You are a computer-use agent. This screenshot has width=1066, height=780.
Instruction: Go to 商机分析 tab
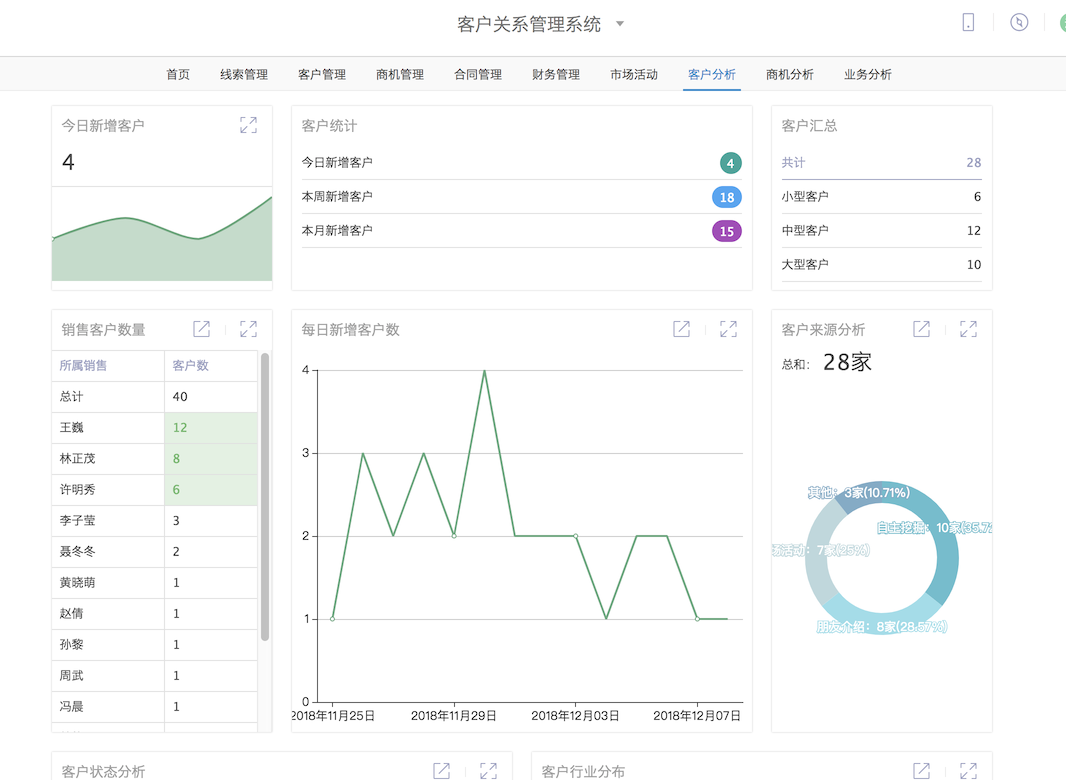click(790, 74)
